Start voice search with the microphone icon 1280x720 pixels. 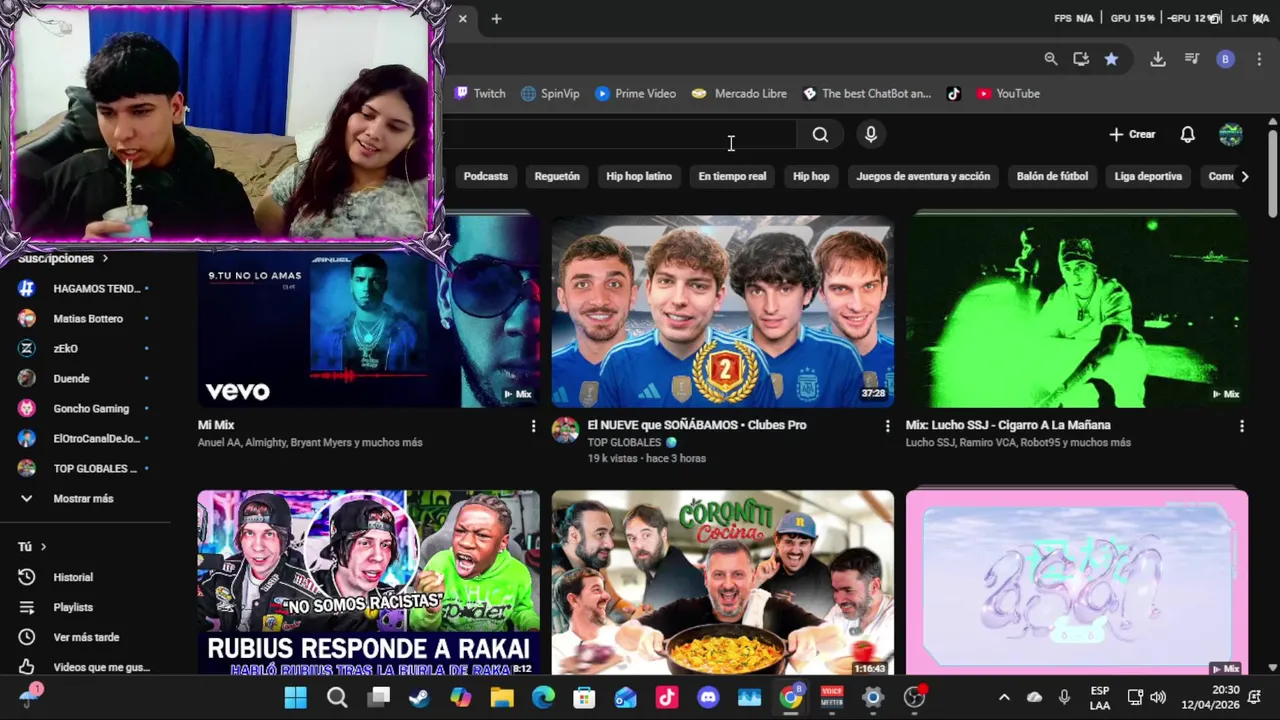(x=871, y=134)
